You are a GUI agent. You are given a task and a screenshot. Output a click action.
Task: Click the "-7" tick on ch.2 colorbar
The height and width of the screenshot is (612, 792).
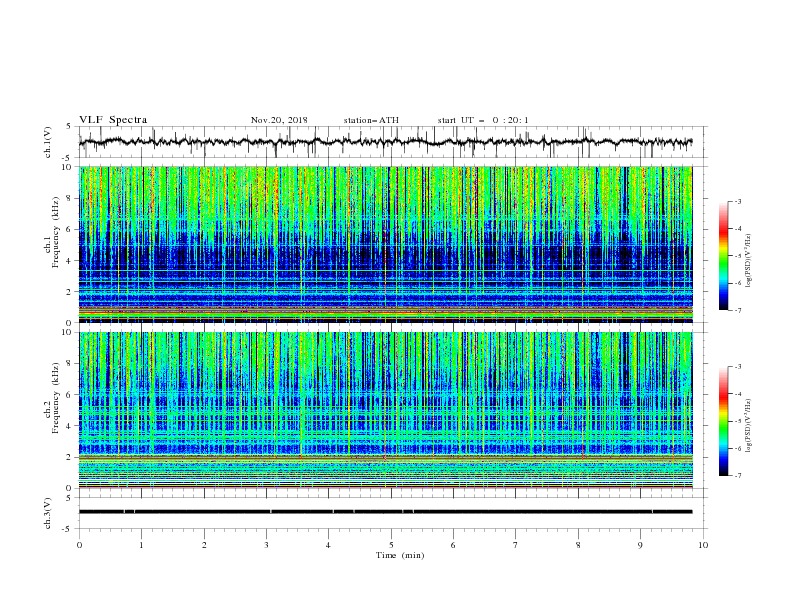point(737,476)
